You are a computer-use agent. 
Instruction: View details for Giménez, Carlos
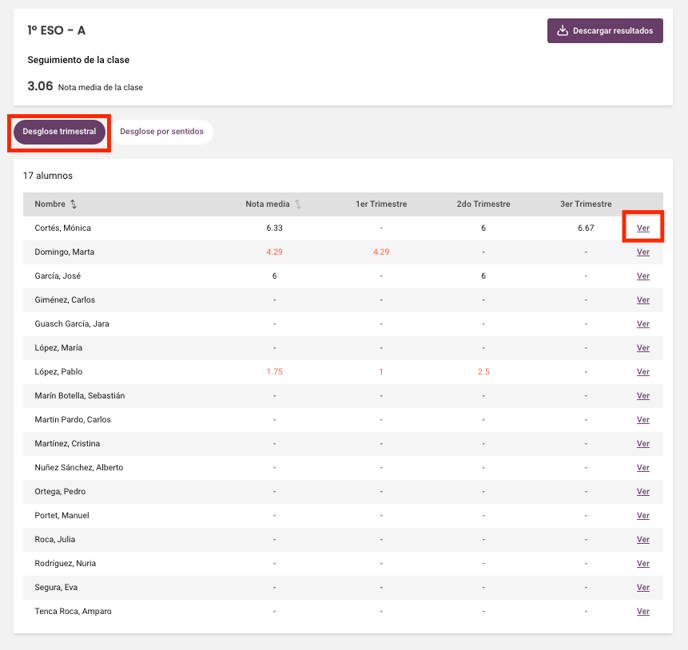(643, 300)
